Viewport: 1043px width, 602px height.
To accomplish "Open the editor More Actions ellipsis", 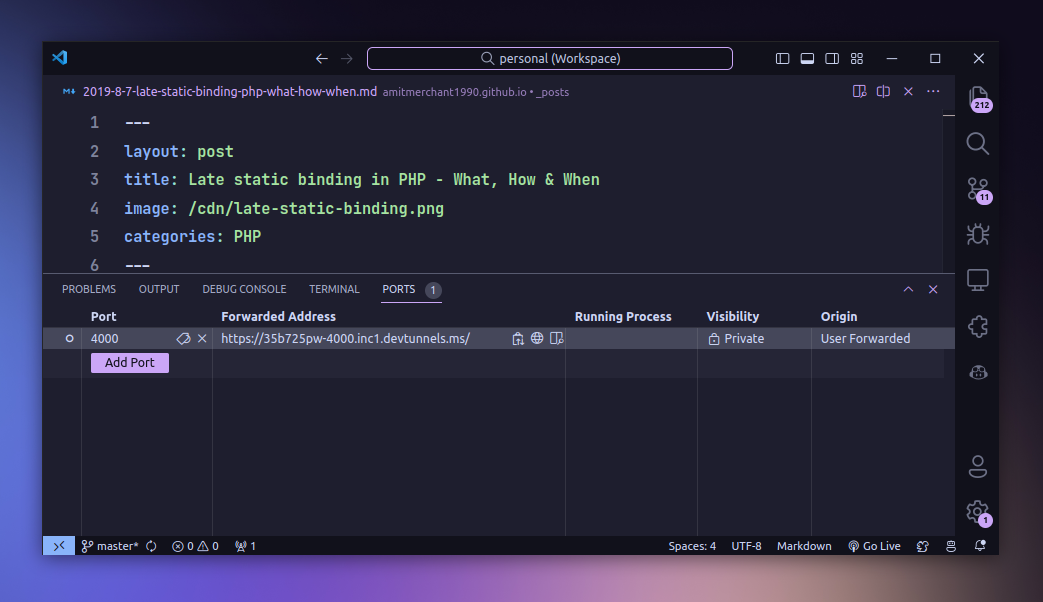I will pos(933,91).
